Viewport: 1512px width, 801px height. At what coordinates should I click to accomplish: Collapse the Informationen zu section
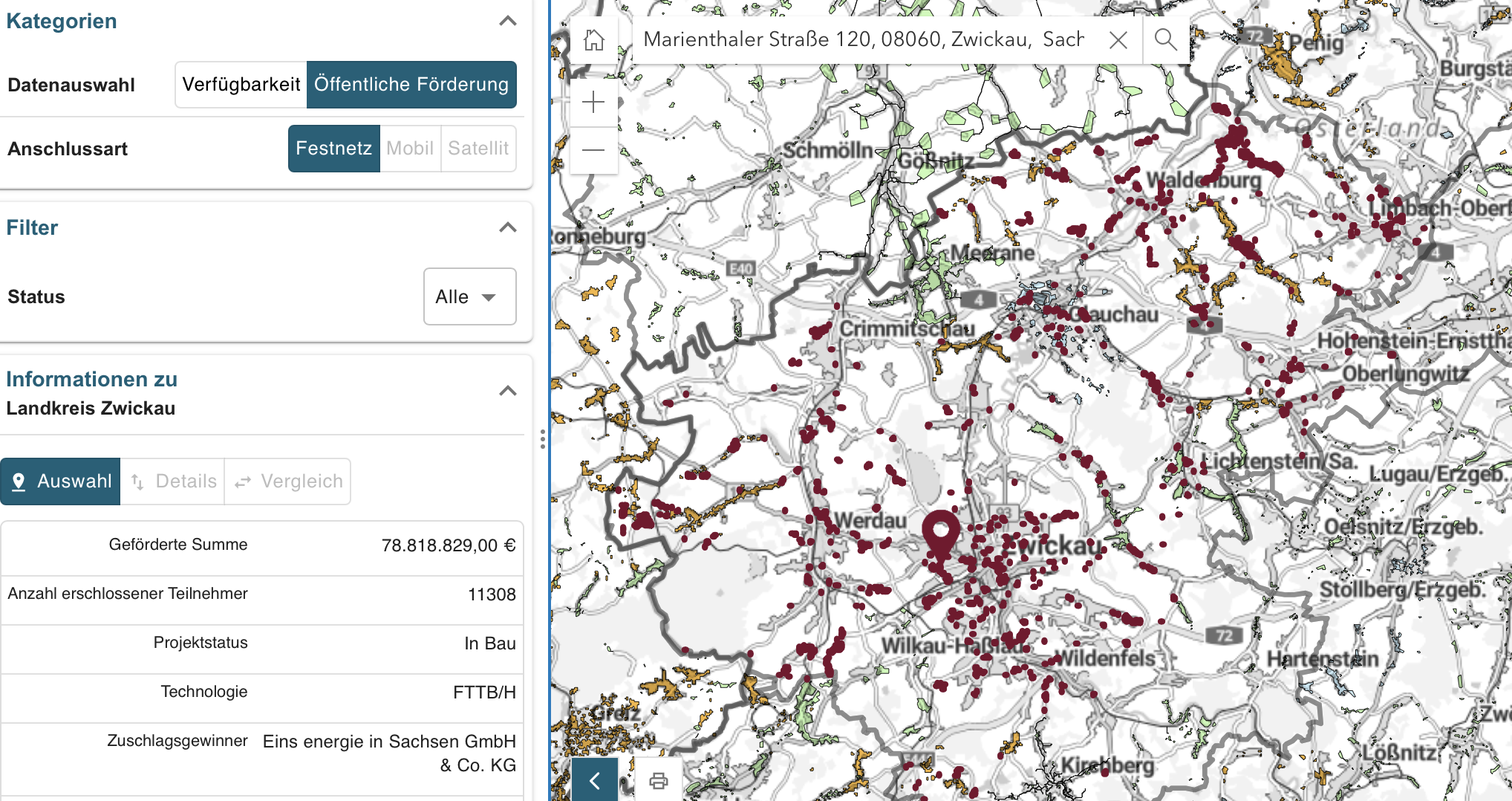(x=508, y=391)
